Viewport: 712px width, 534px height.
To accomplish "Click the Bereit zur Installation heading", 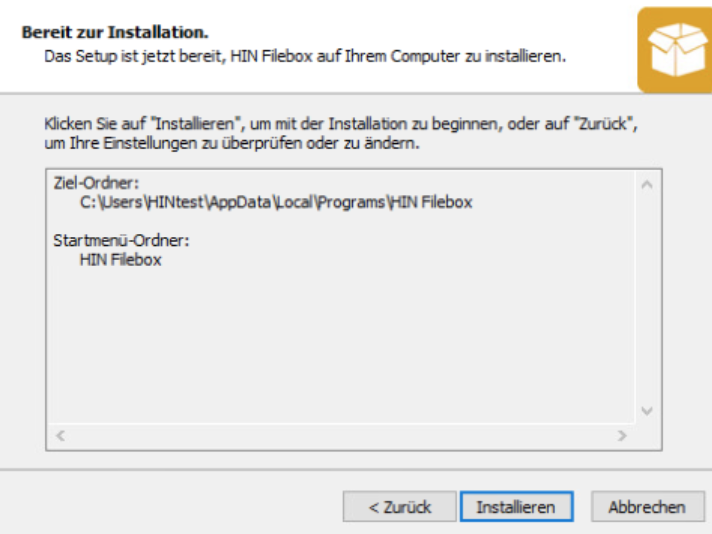I will pyautogui.click(x=115, y=32).
